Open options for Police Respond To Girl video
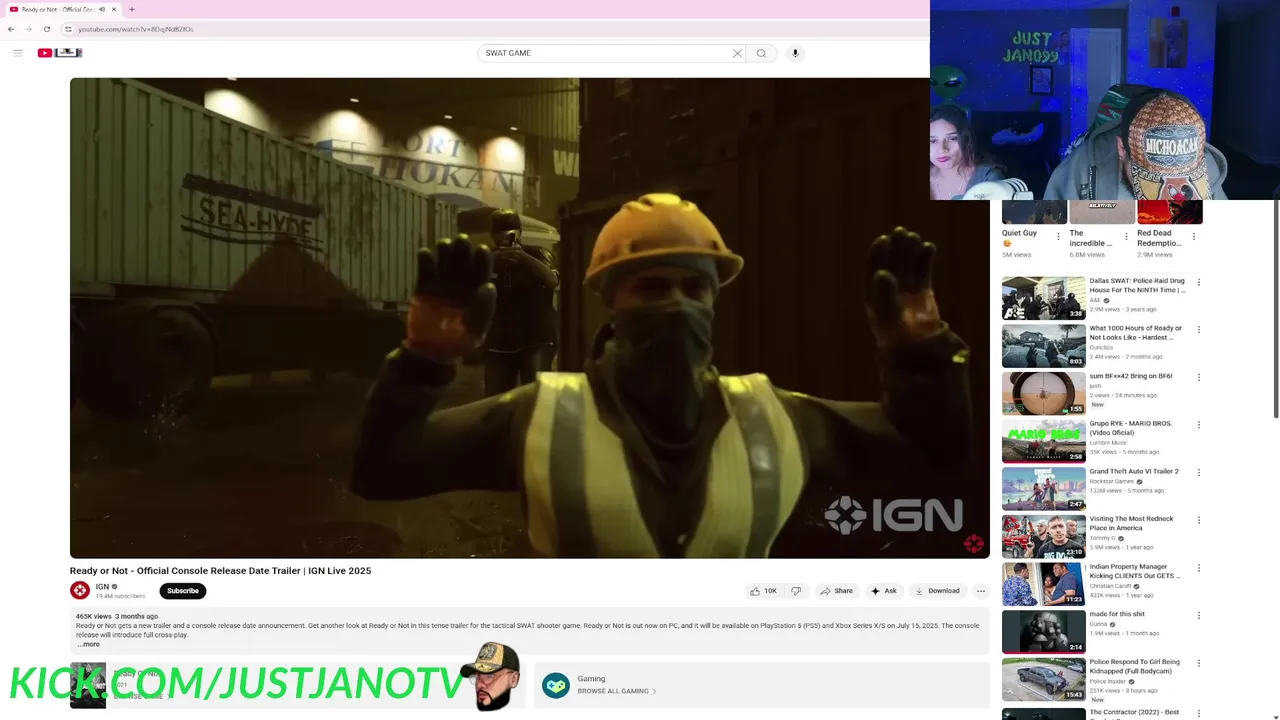Screen dimensions: 1280x720 (1199, 662)
